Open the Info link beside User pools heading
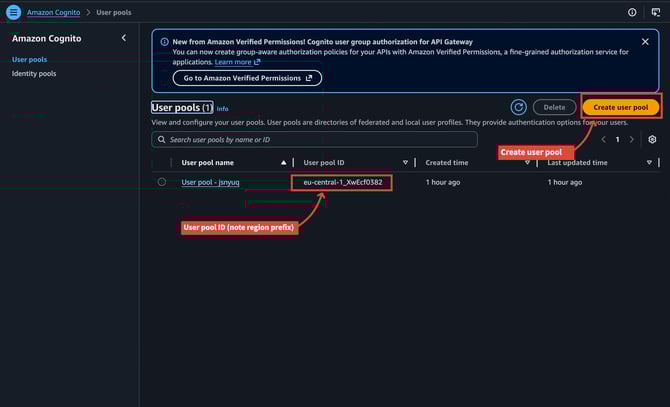Image resolution: width=670 pixels, height=407 pixels. (x=222, y=109)
